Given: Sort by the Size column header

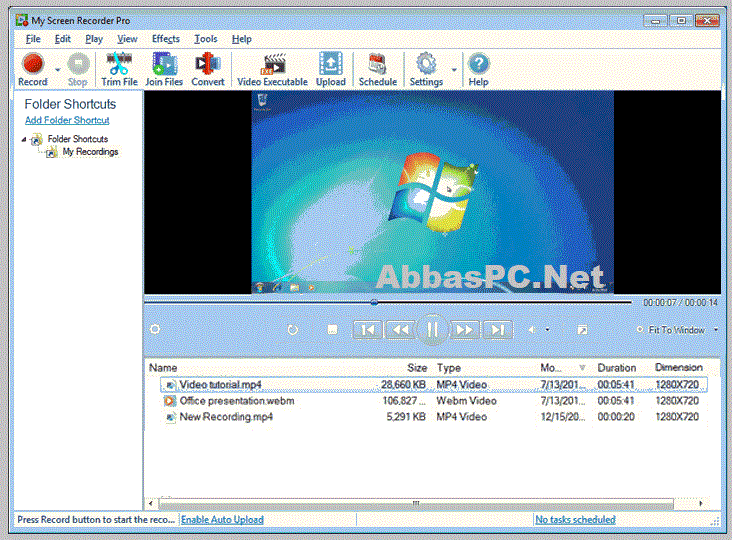Looking at the screenshot, I should coord(417,368).
